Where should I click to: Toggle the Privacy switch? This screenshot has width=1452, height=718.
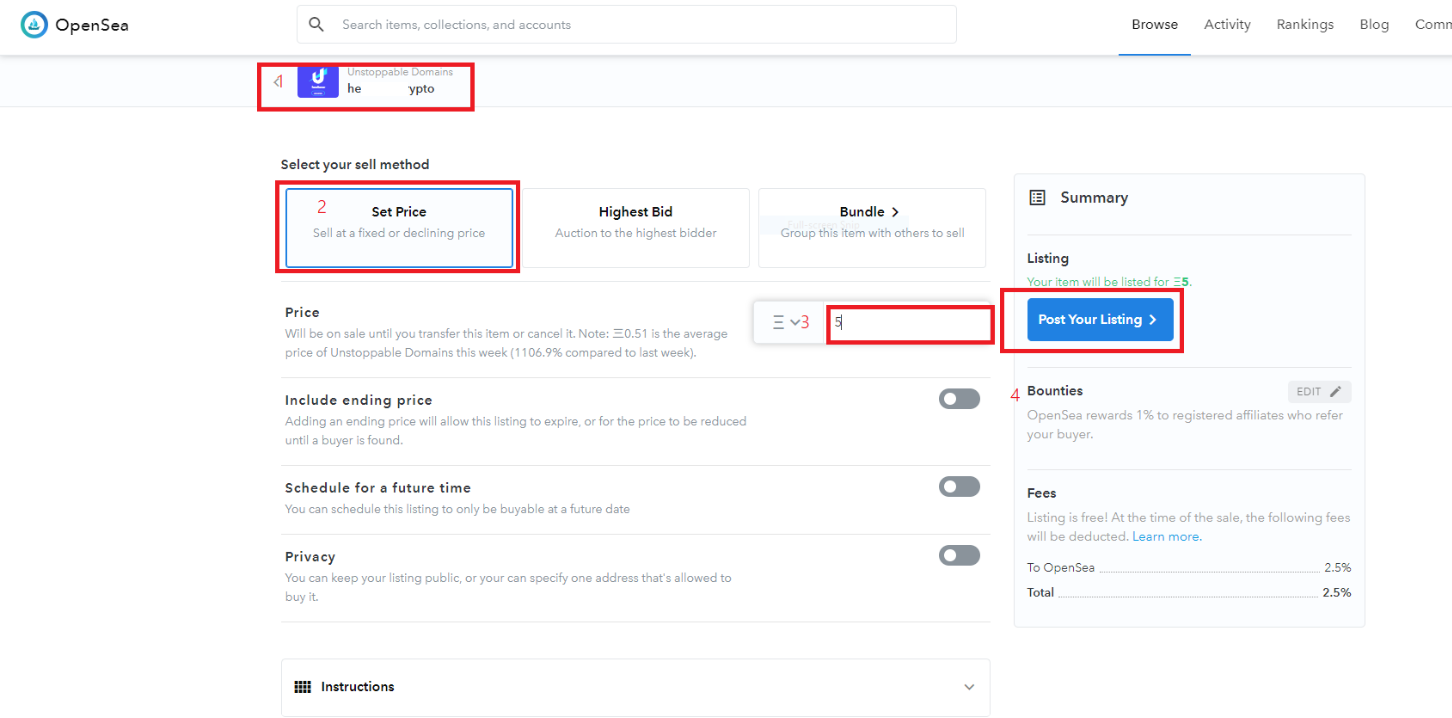(x=959, y=555)
